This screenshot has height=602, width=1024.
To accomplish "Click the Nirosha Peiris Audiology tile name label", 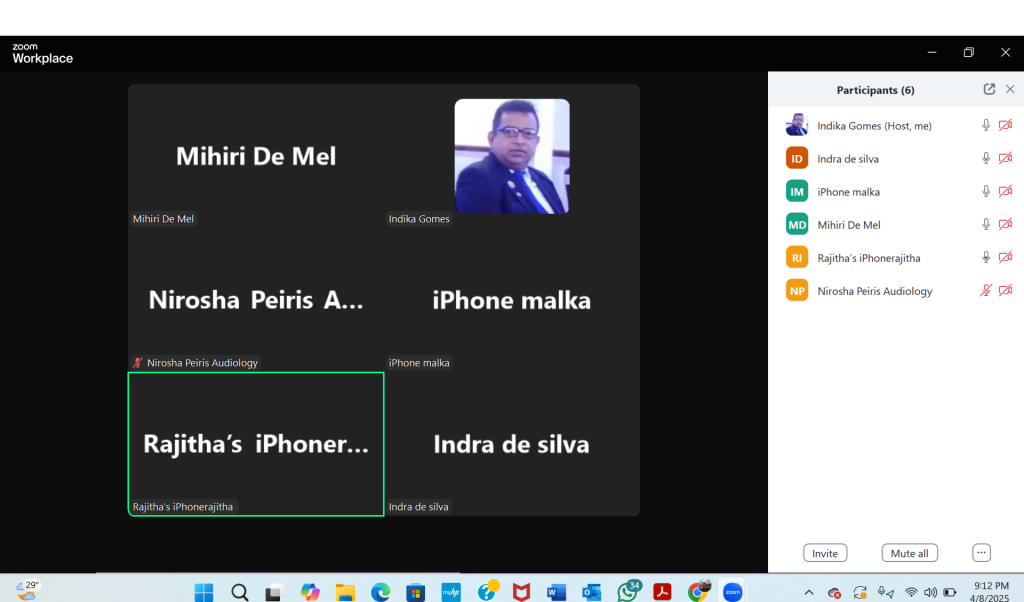I will pyautogui.click(x=196, y=362).
